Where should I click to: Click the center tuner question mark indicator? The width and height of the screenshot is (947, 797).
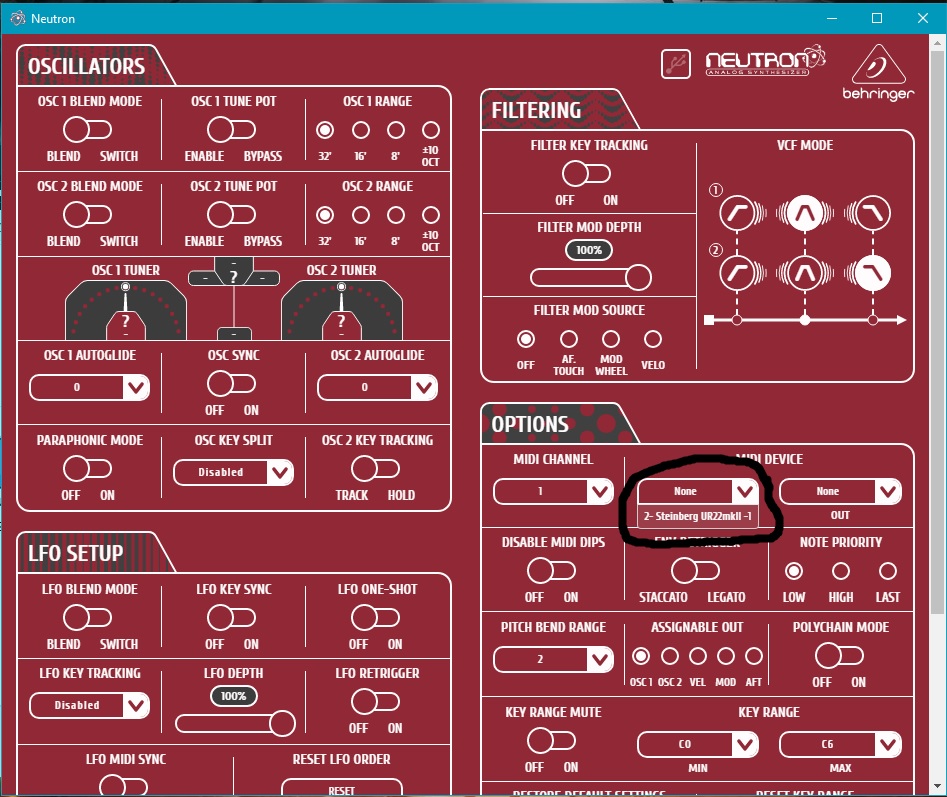[234, 277]
